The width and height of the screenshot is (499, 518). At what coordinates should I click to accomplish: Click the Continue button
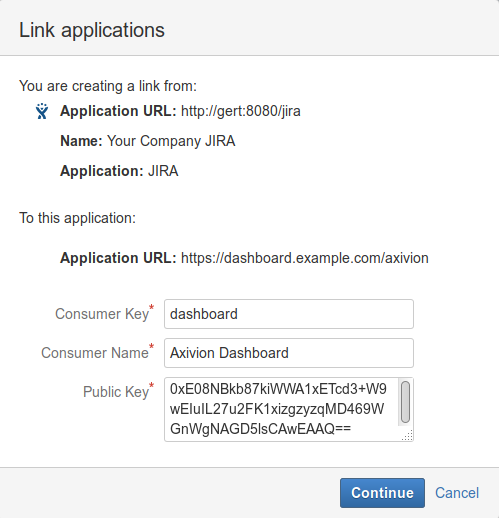[382, 493]
